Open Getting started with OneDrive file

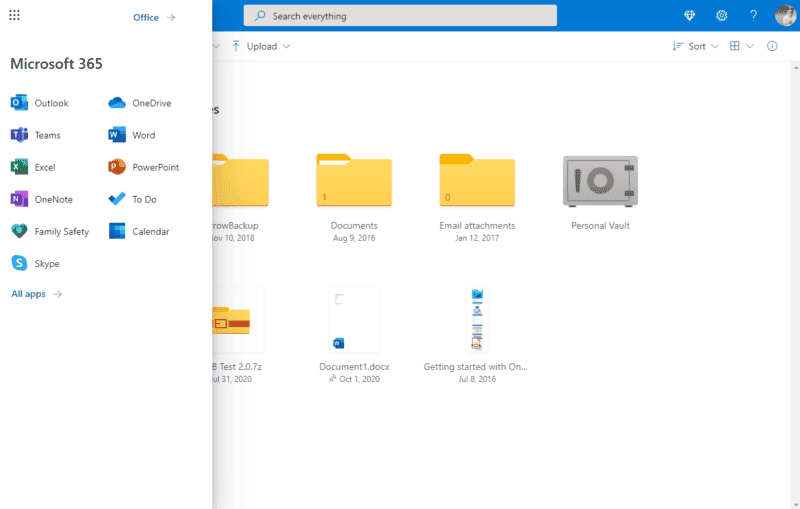(x=477, y=320)
